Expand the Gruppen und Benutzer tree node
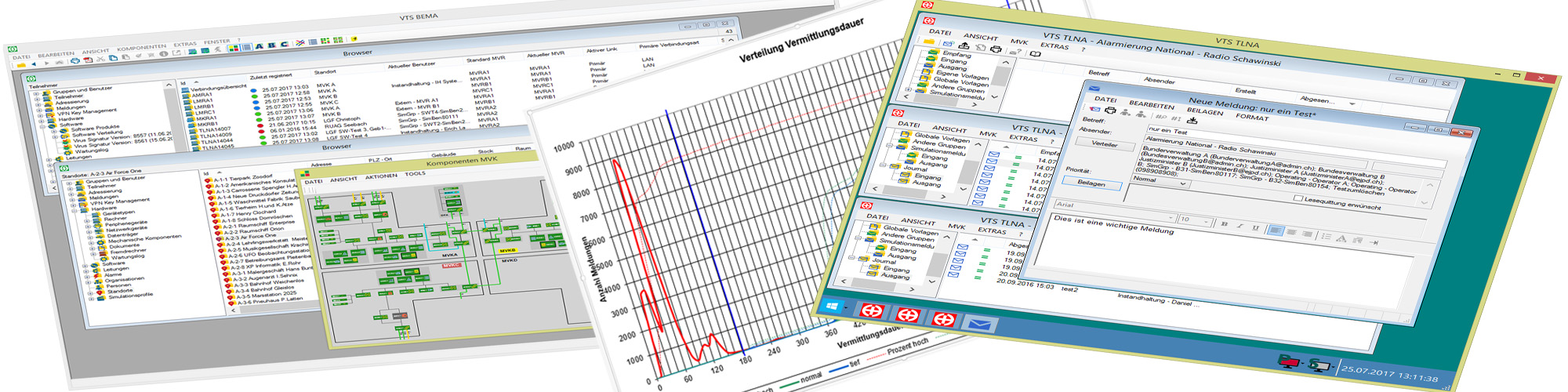 point(38,94)
